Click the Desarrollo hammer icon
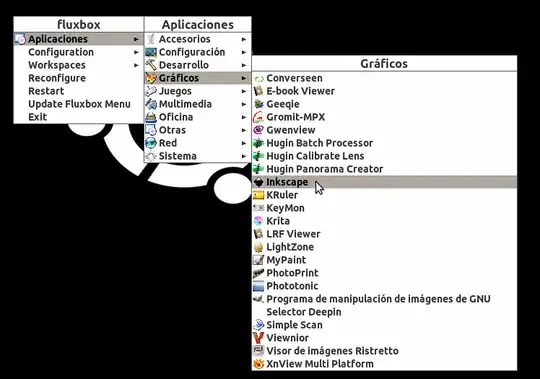The width and height of the screenshot is (540, 379). tap(151, 65)
